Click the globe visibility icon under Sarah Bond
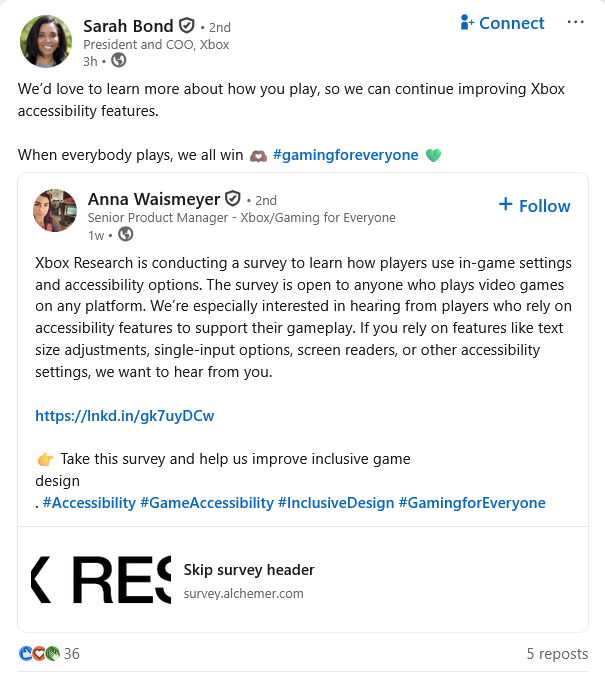The width and height of the screenshot is (605, 678). [119, 61]
